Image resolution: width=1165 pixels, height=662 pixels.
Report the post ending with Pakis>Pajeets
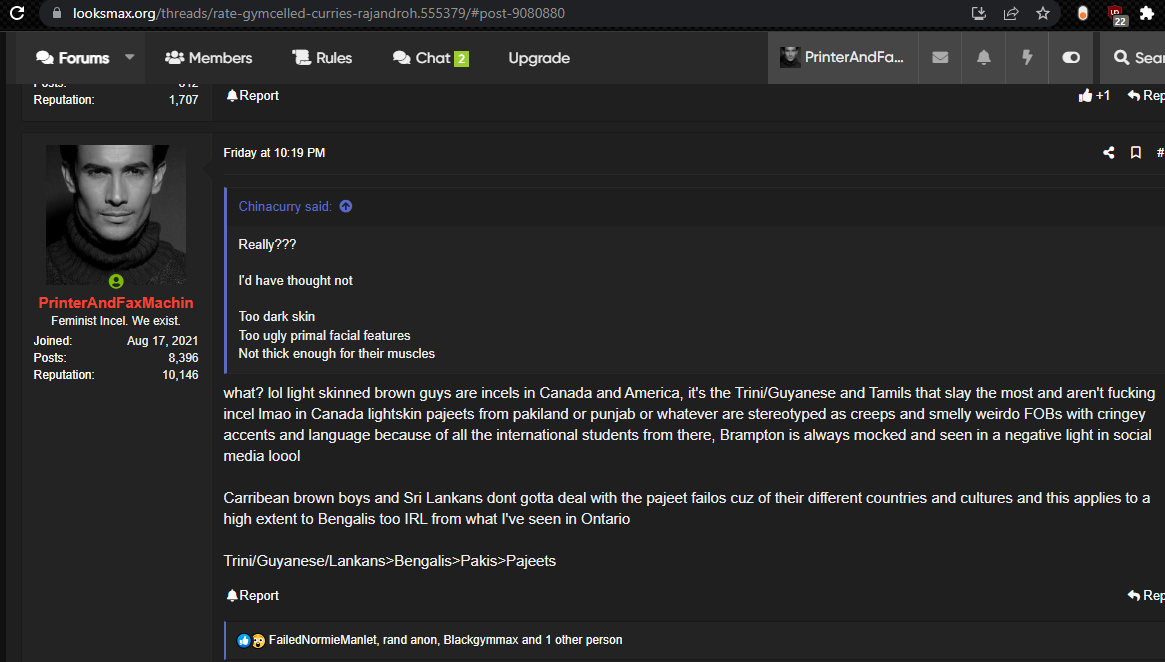[x=253, y=595]
